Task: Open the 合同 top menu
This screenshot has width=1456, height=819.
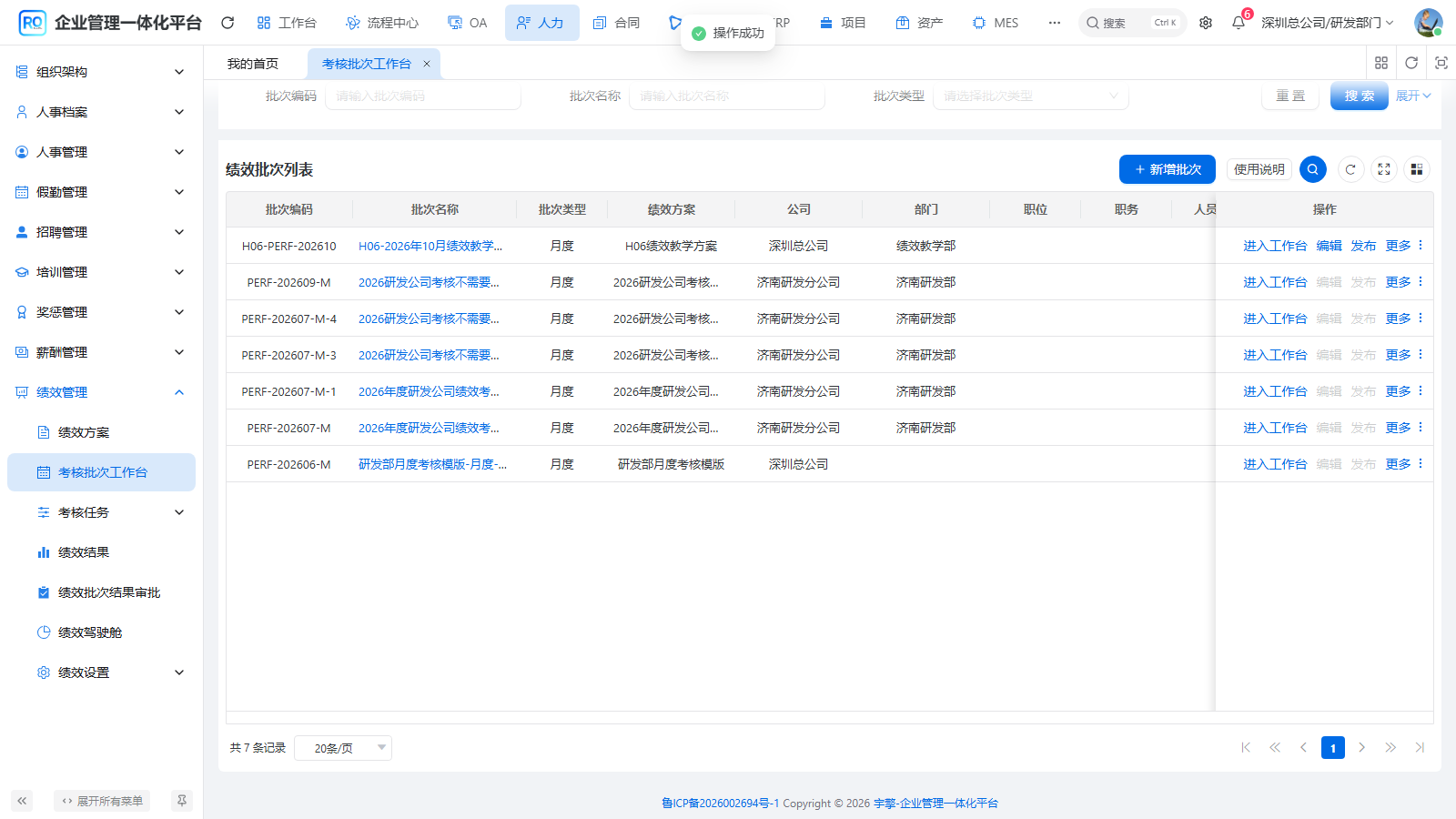Action: coord(616,23)
